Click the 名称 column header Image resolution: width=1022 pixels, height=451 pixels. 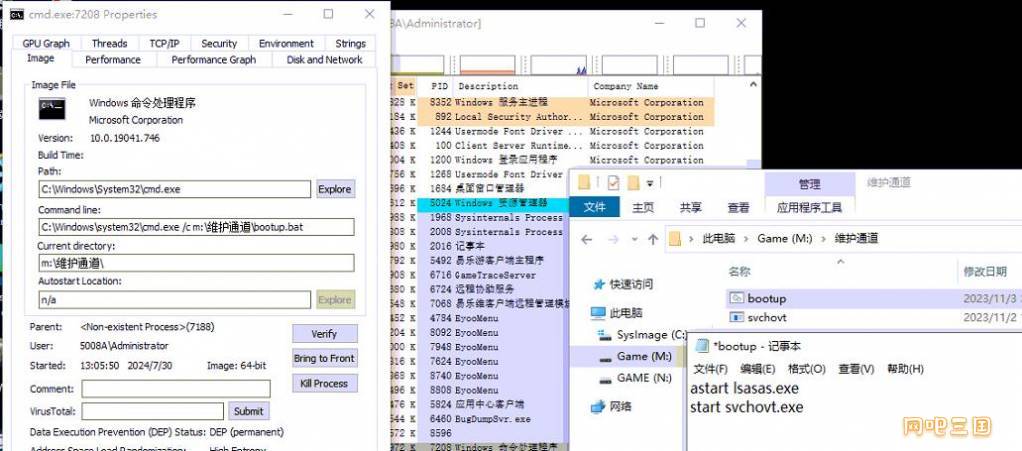[x=740, y=271]
